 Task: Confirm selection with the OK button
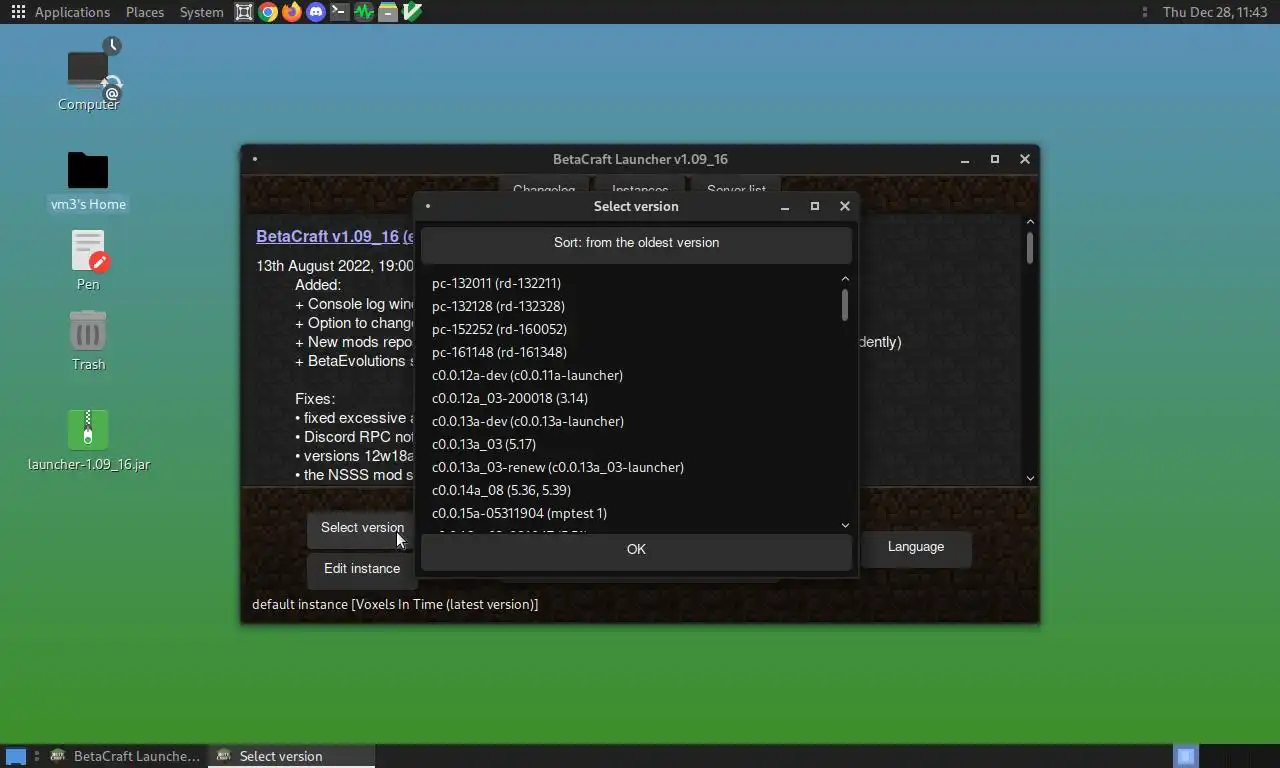click(636, 550)
